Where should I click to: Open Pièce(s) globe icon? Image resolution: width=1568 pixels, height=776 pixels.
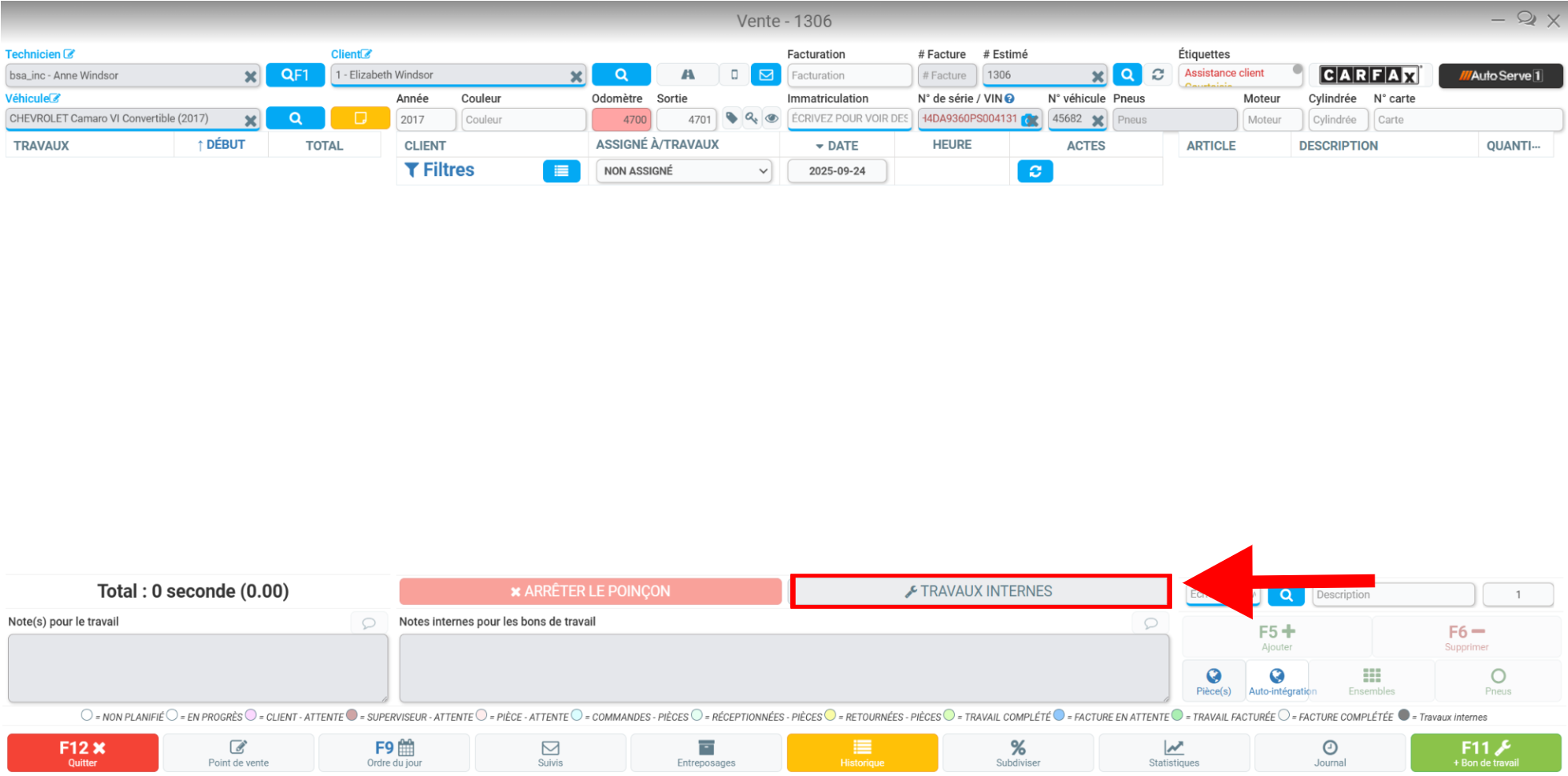1214,681
